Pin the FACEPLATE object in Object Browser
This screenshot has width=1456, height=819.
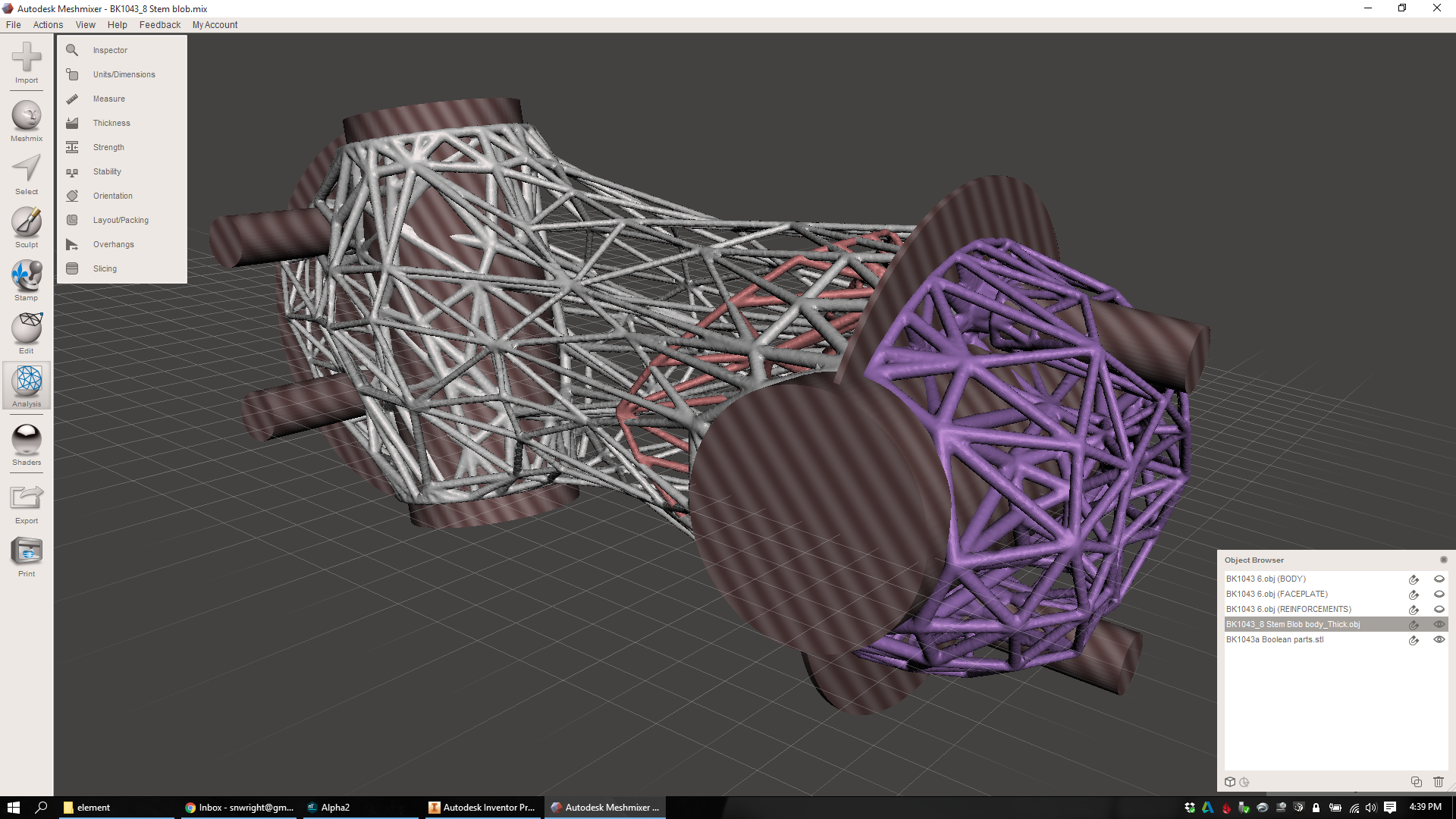pyautogui.click(x=1414, y=595)
